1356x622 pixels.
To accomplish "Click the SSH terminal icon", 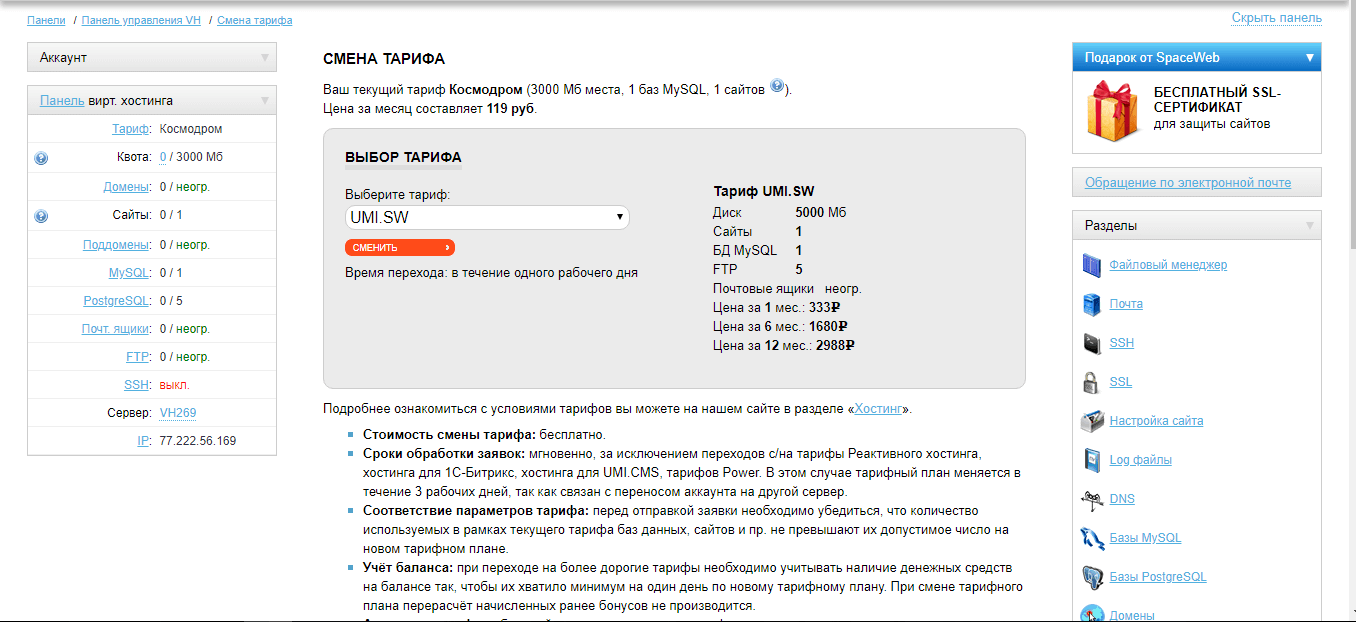I will pyautogui.click(x=1091, y=343).
